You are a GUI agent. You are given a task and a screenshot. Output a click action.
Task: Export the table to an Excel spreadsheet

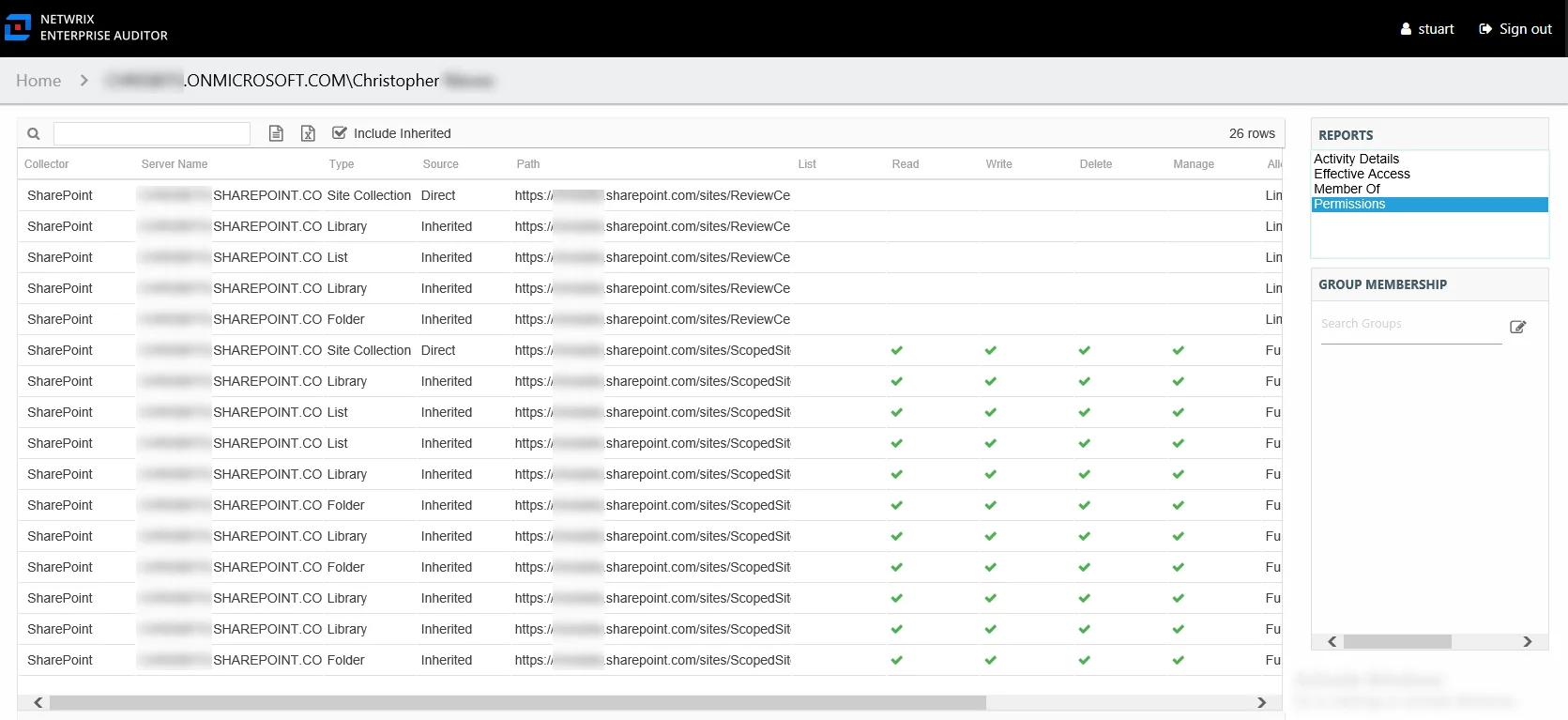tap(308, 133)
